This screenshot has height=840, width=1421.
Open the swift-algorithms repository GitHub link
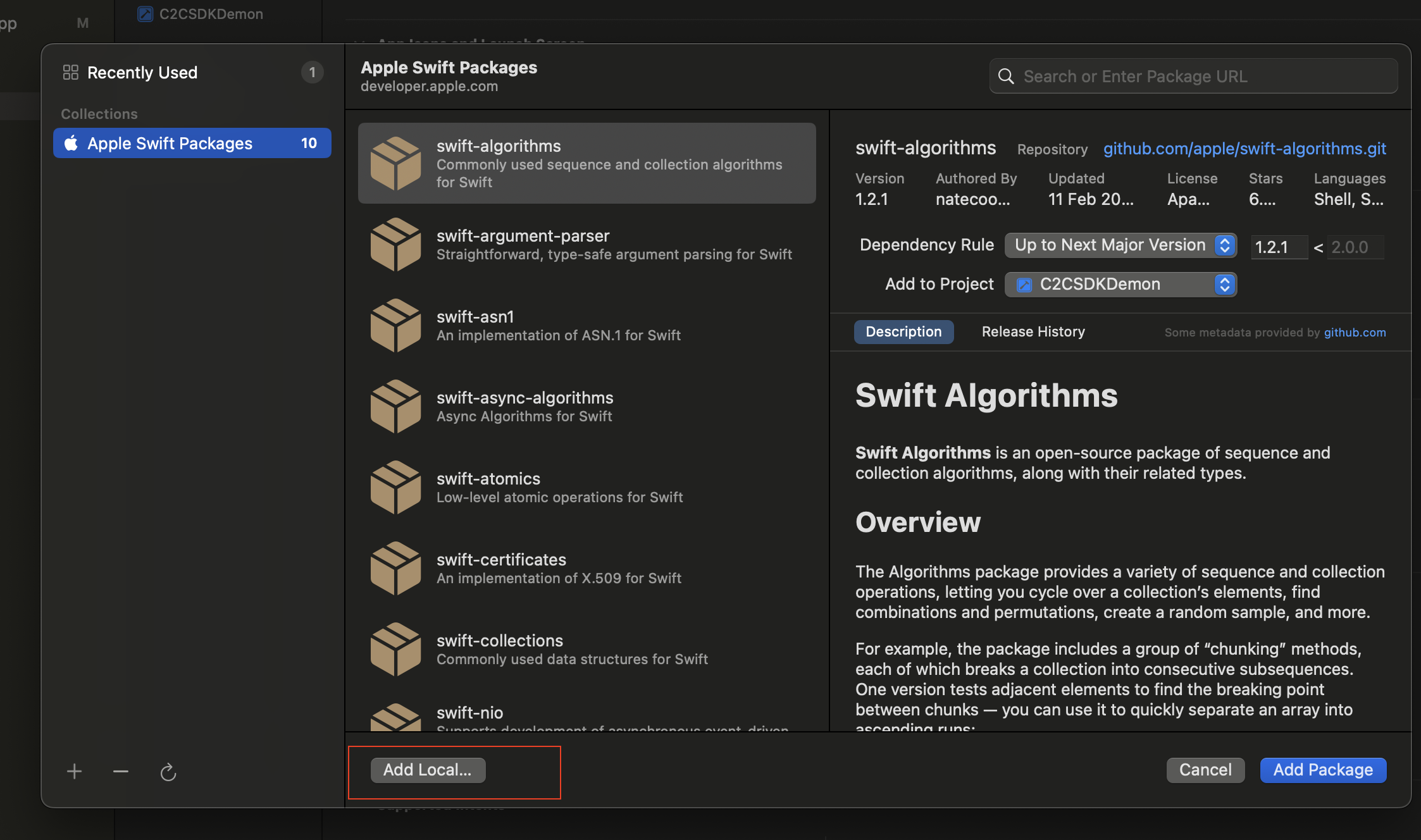click(1244, 149)
